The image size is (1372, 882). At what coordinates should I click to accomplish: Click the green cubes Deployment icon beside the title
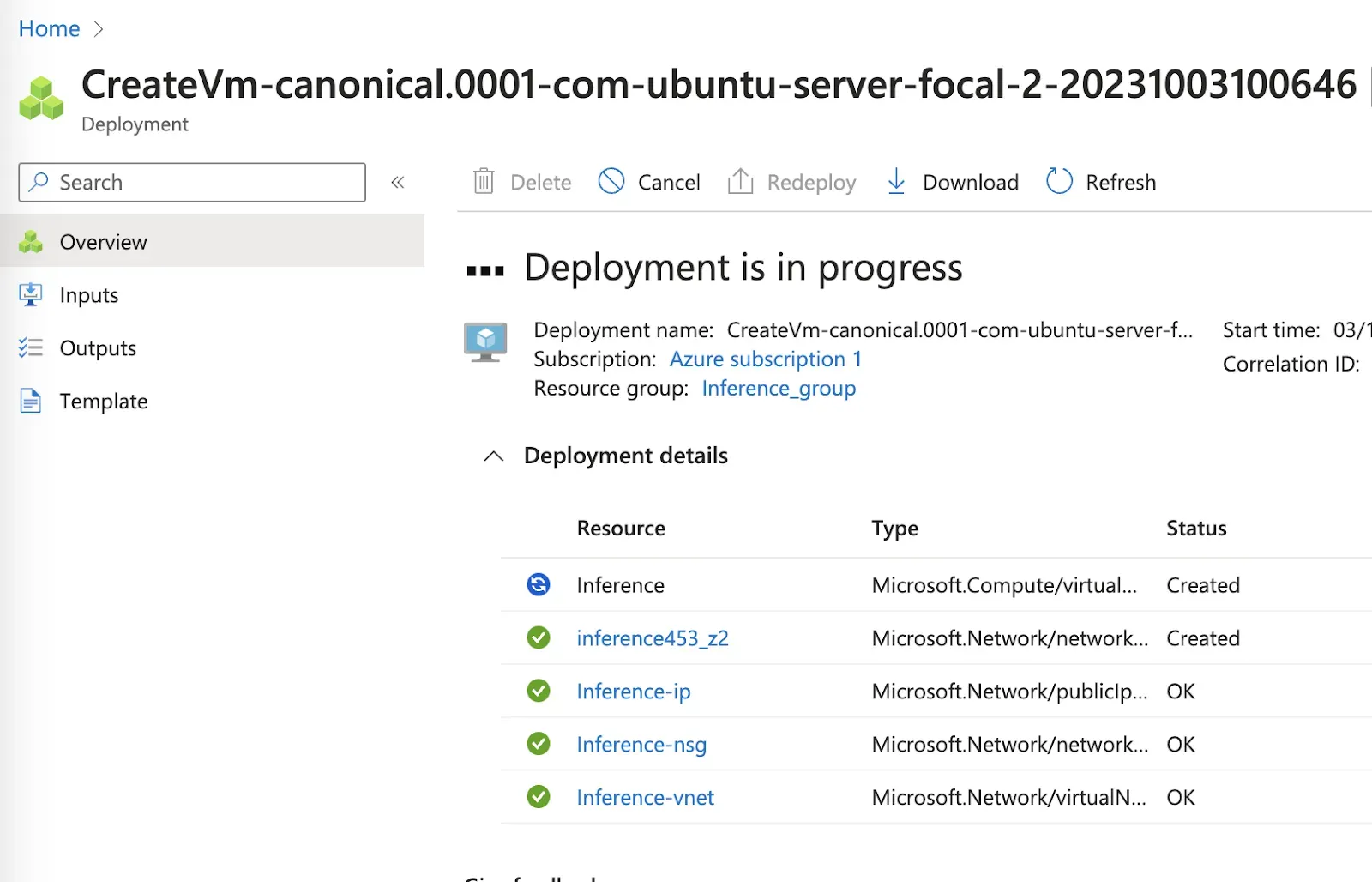(x=41, y=98)
